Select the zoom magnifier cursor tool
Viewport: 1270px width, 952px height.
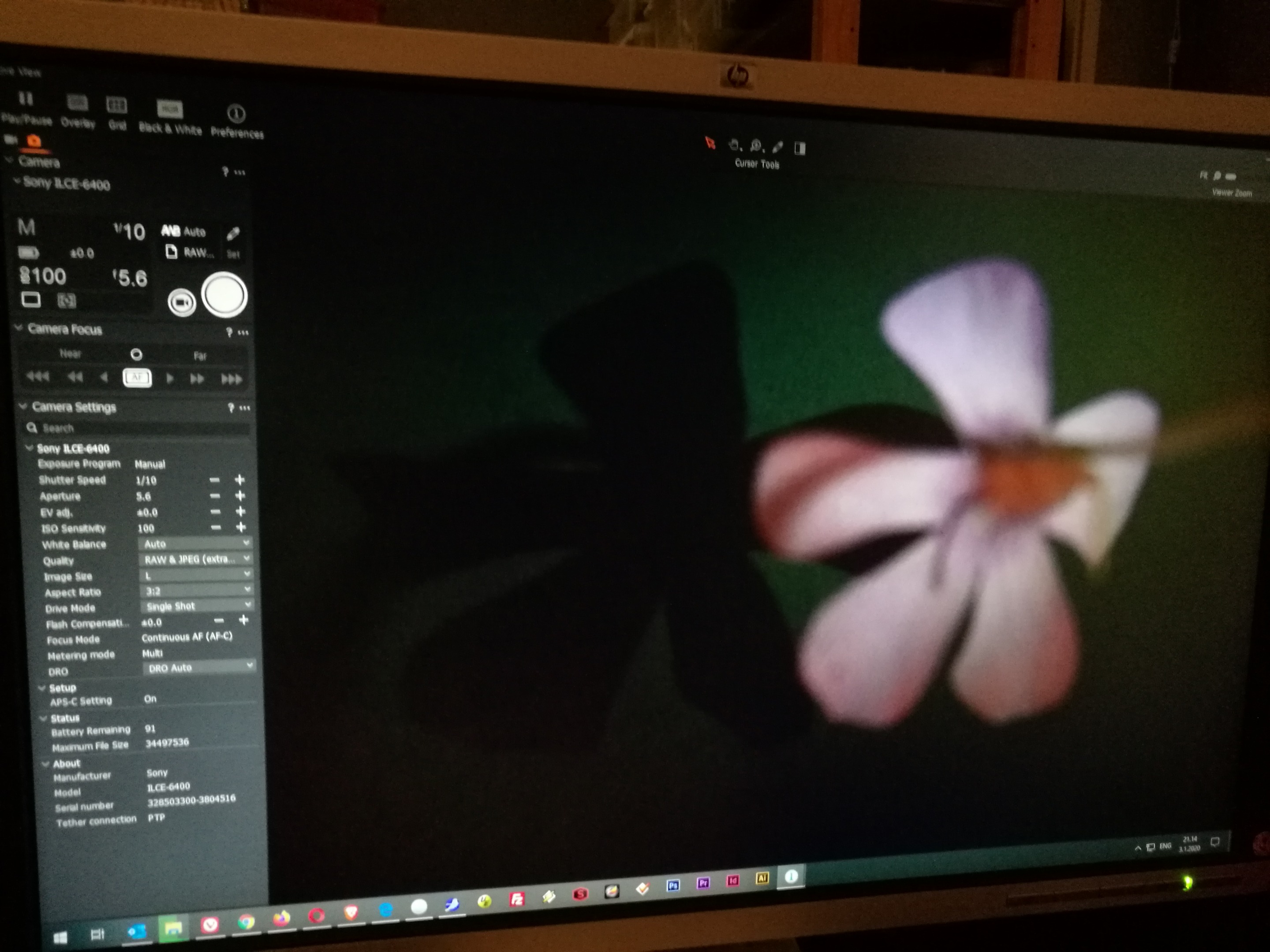point(757,146)
